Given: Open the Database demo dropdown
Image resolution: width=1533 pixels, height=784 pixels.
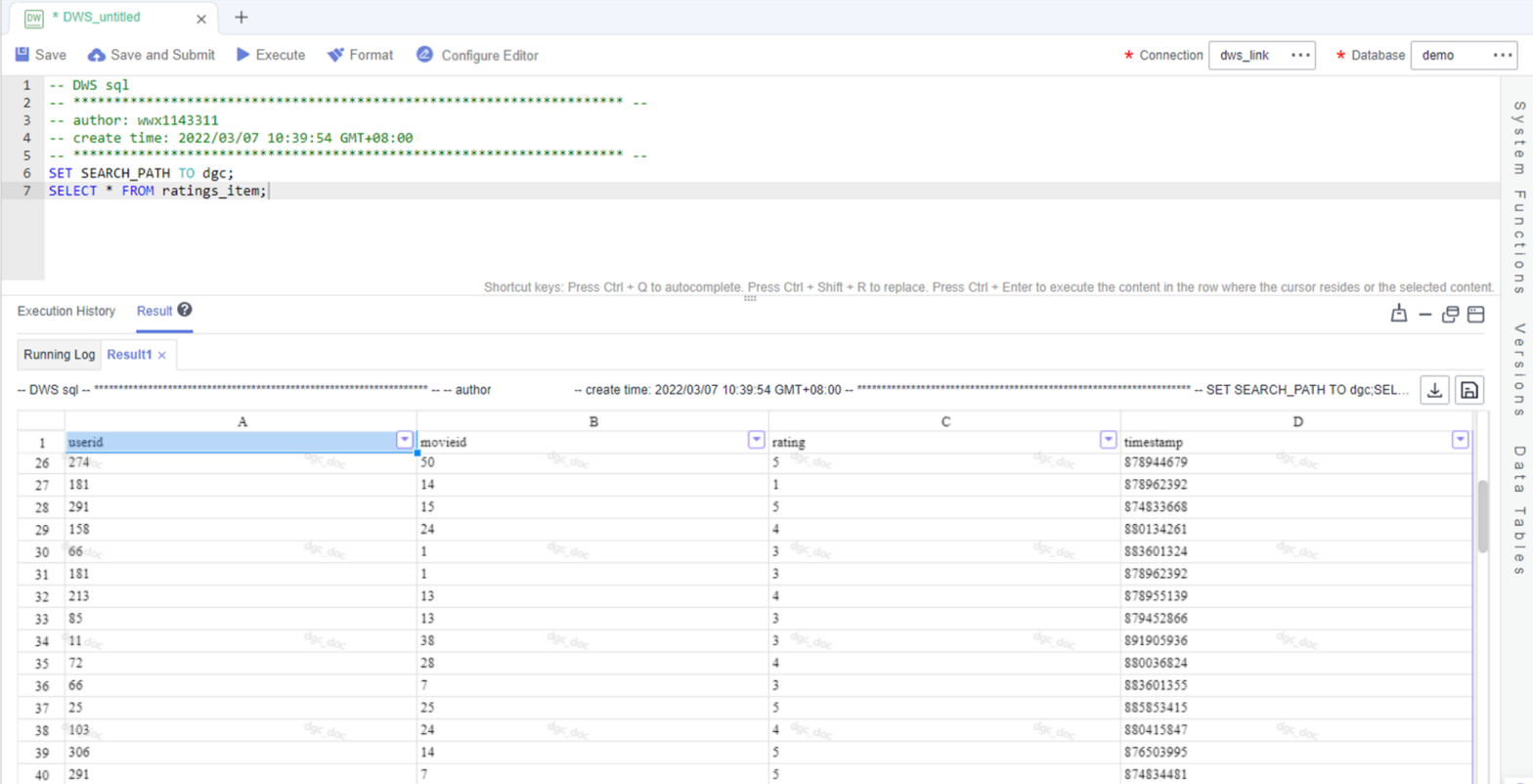Looking at the screenshot, I should pyautogui.click(x=1464, y=56).
